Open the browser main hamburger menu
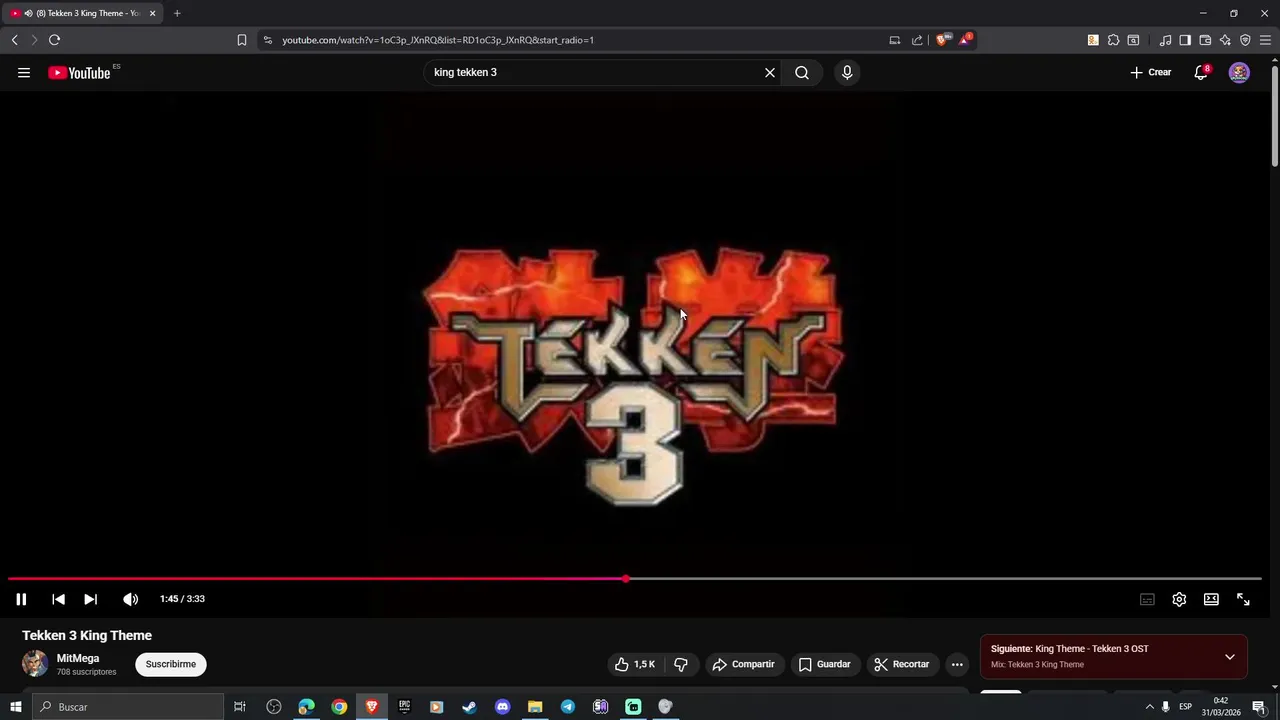The height and width of the screenshot is (720, 1280). point(1265,40)
